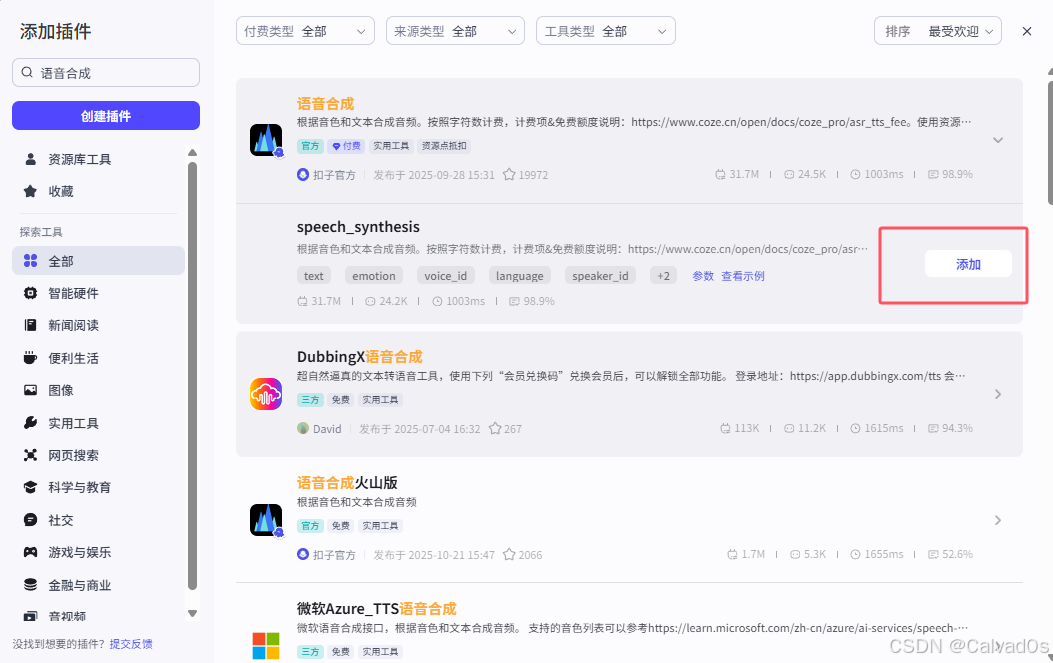This screenshot has width=1053, height=663.
Task: Click the voice_id parameter tag
Action: coord(445,275)
